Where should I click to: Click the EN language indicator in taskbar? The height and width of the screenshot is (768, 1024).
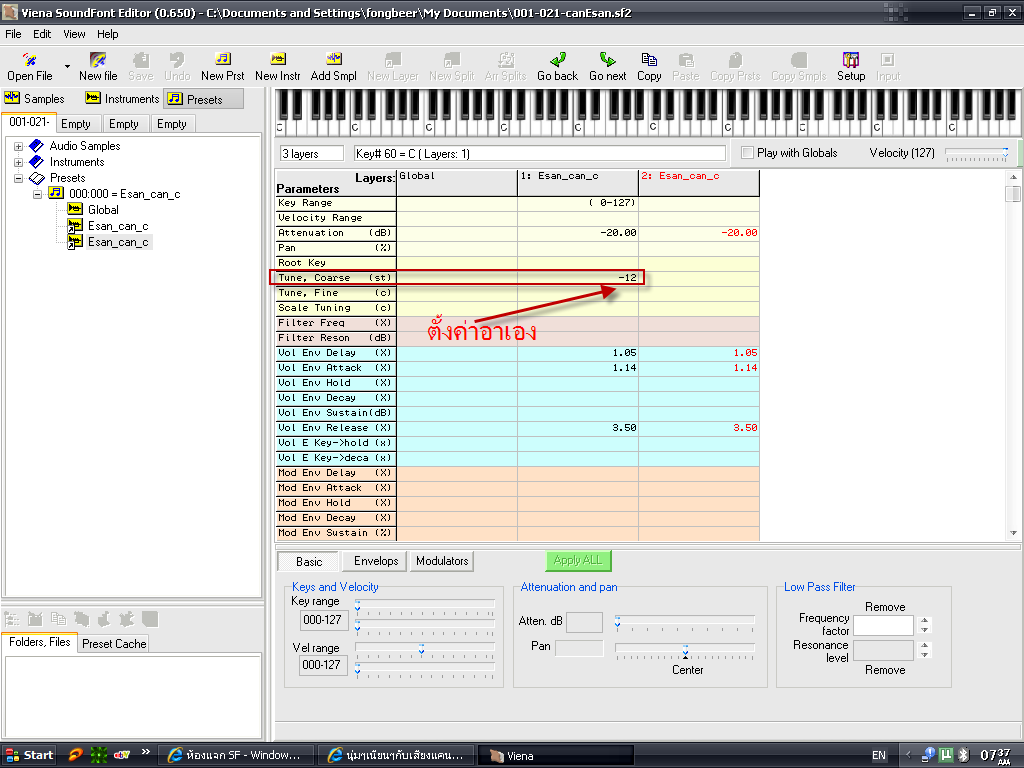click(879, 756)
